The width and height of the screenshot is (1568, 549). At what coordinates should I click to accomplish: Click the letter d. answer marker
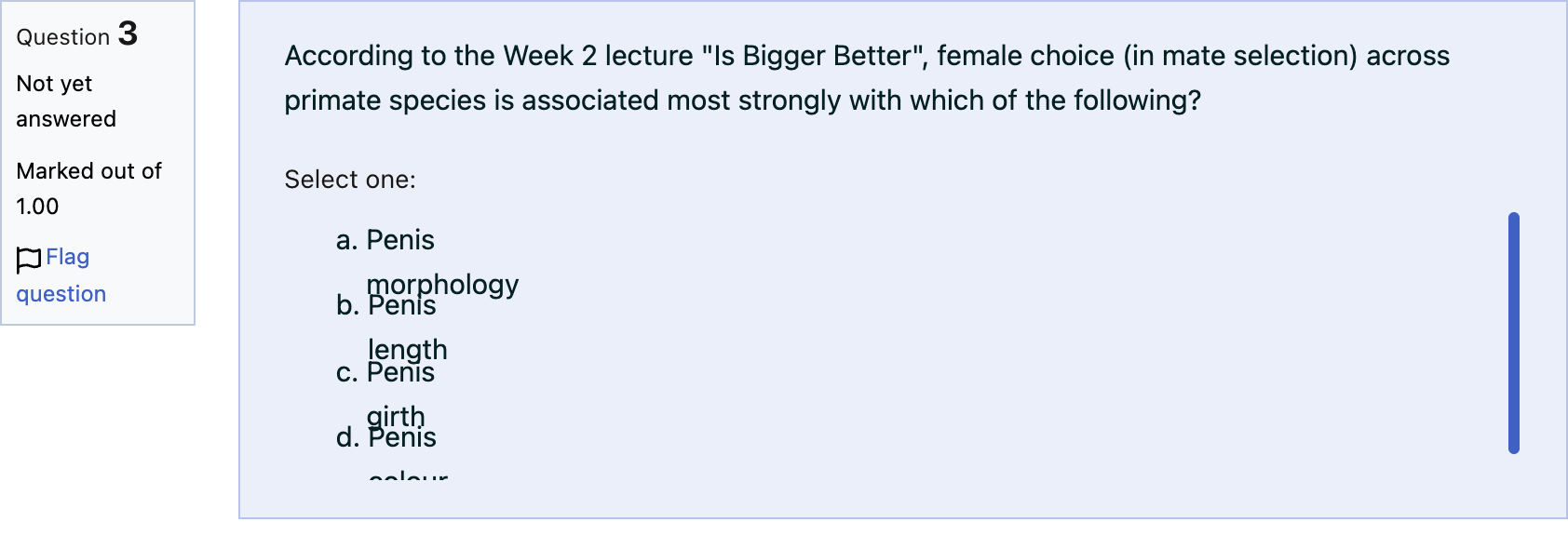point(347,437)
